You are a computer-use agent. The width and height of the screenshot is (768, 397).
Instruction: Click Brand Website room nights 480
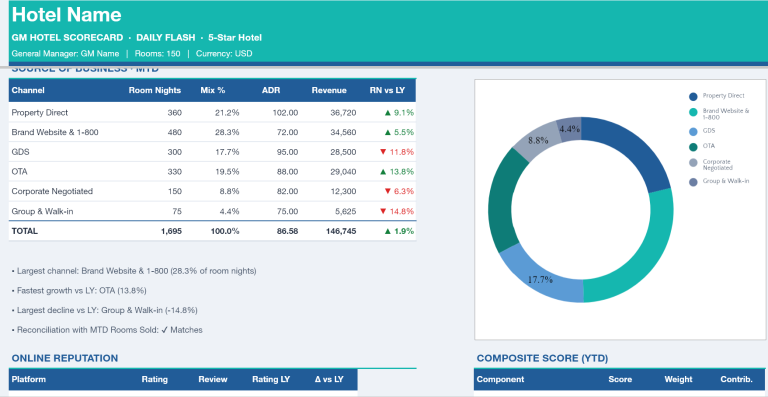pos(174,132)
